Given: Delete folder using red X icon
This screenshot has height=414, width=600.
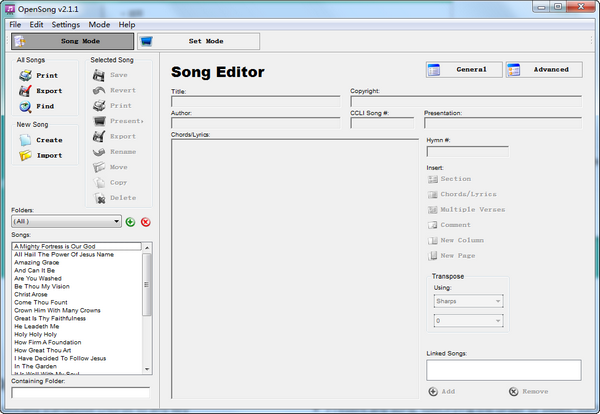Looking at the screenshot, I should pyautogui.click(x=145, y=221).
